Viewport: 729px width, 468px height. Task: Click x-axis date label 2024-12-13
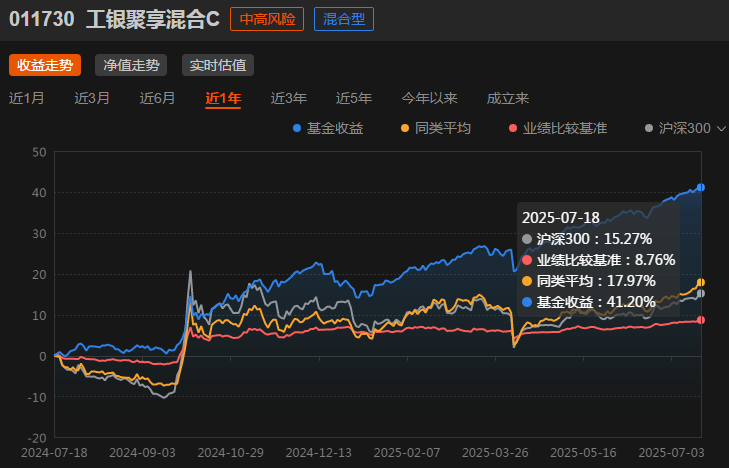(319, 452)
